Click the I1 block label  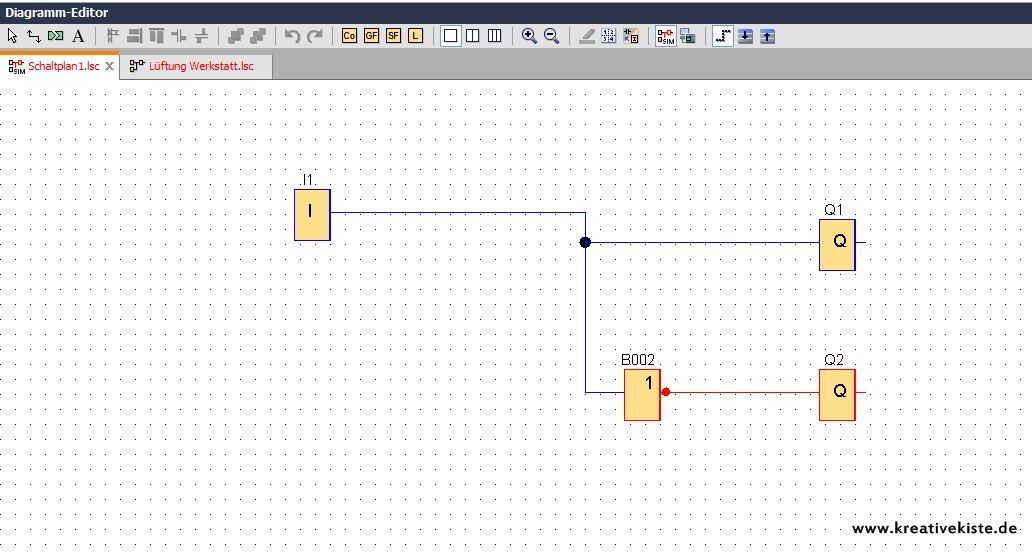coord(307,180)
